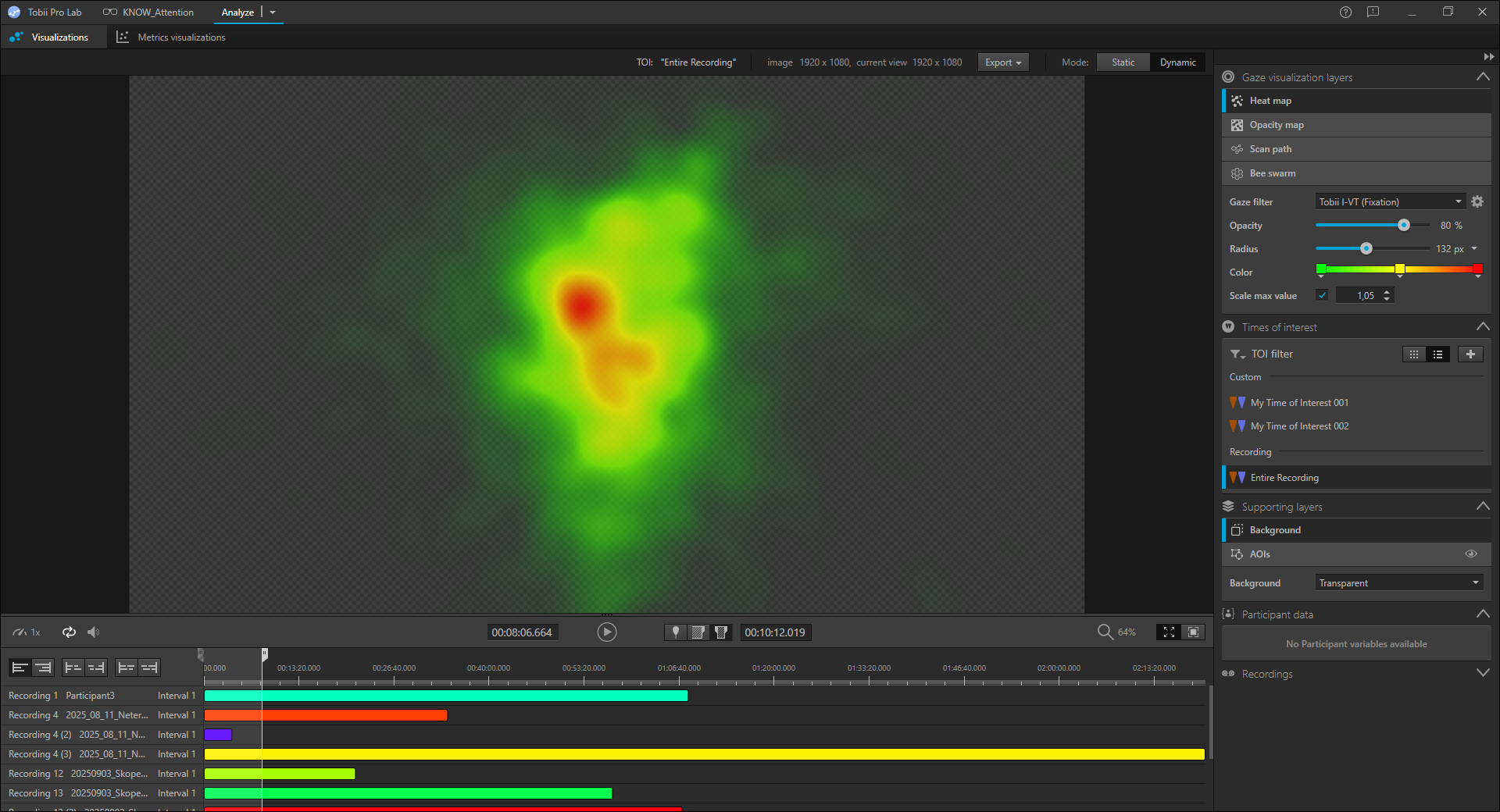Click the Opacity slider handle
The image size is (1500, 812).
(1404, 225)
